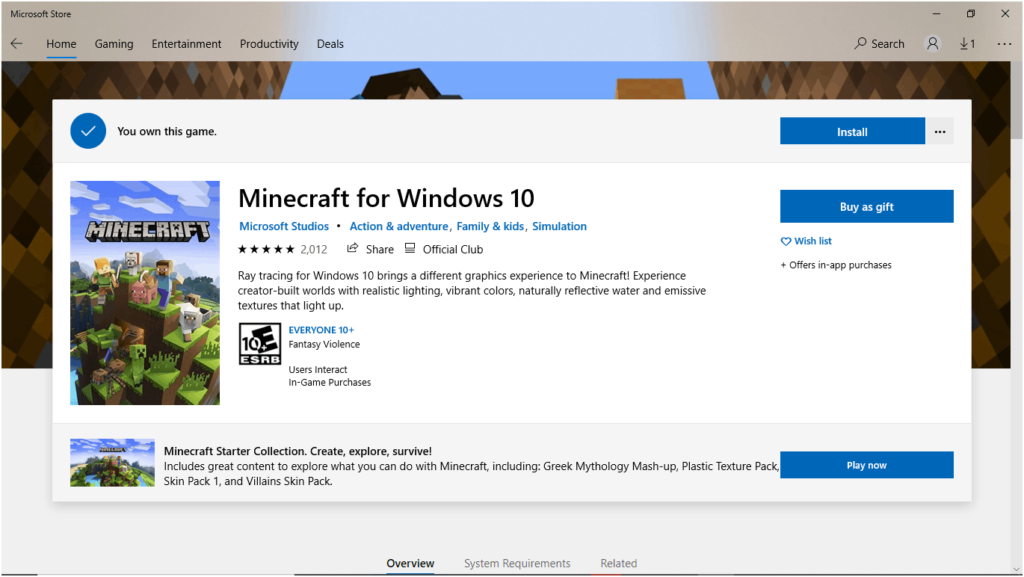Open the Official Club icon link
Viewport: 1024px width, 577px height.
[411, 249]
